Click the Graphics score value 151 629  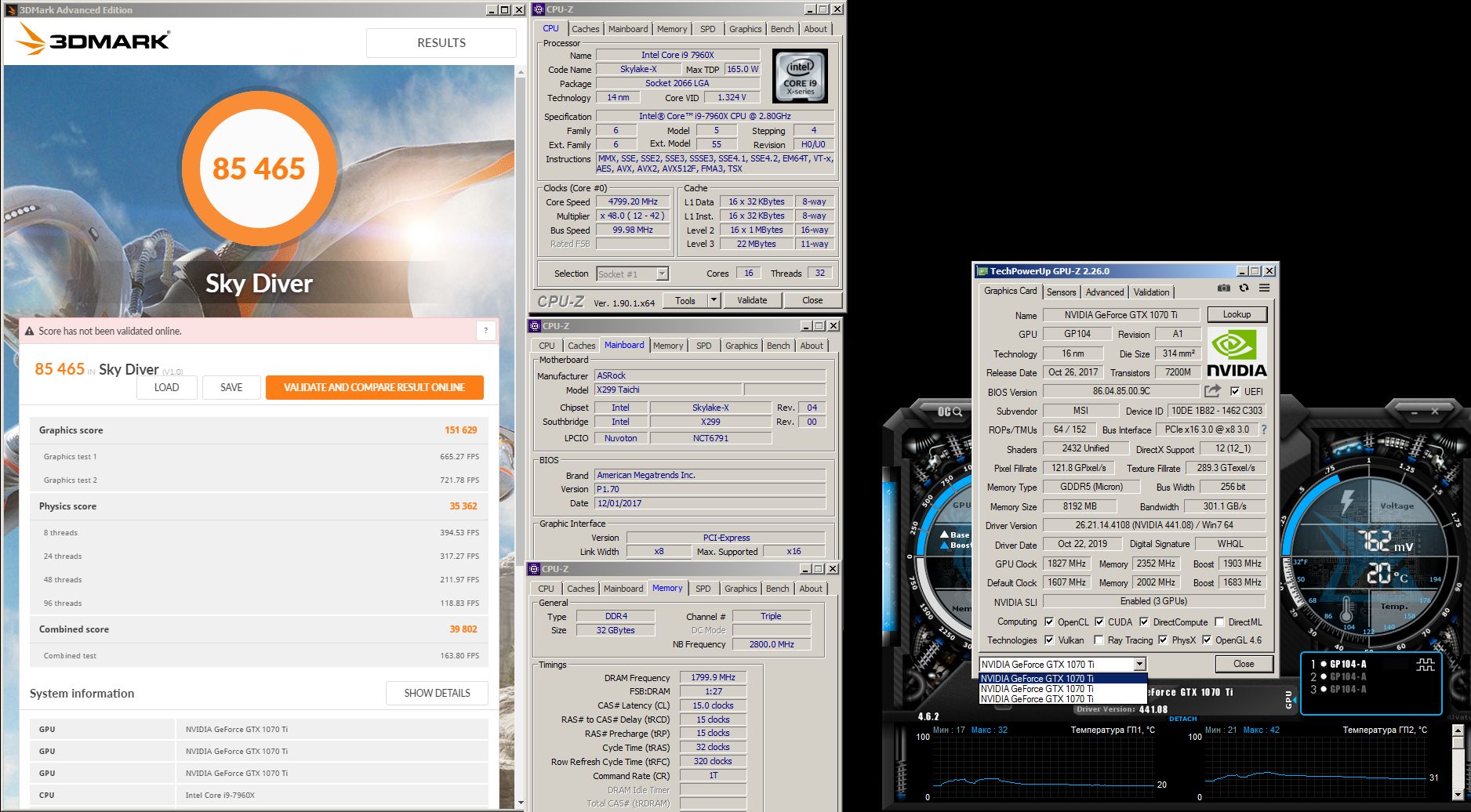tap(461, 430)
